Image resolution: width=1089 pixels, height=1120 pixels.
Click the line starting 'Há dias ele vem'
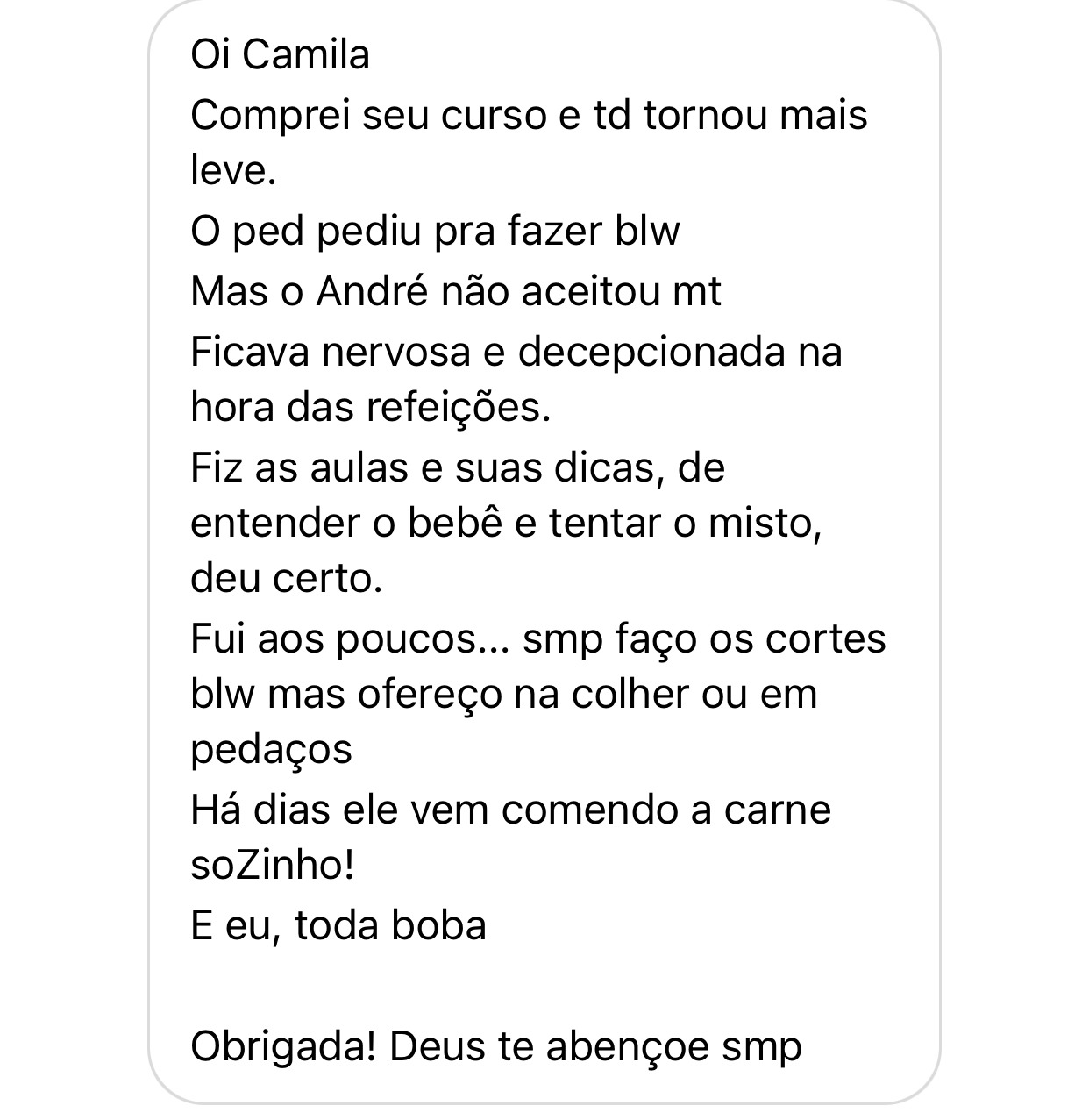[x=510, y=810]
